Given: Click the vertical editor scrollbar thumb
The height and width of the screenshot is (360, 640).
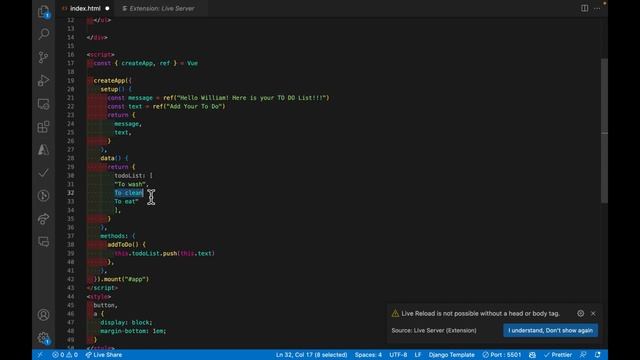Looking at the screenshot, I should 604,131.
